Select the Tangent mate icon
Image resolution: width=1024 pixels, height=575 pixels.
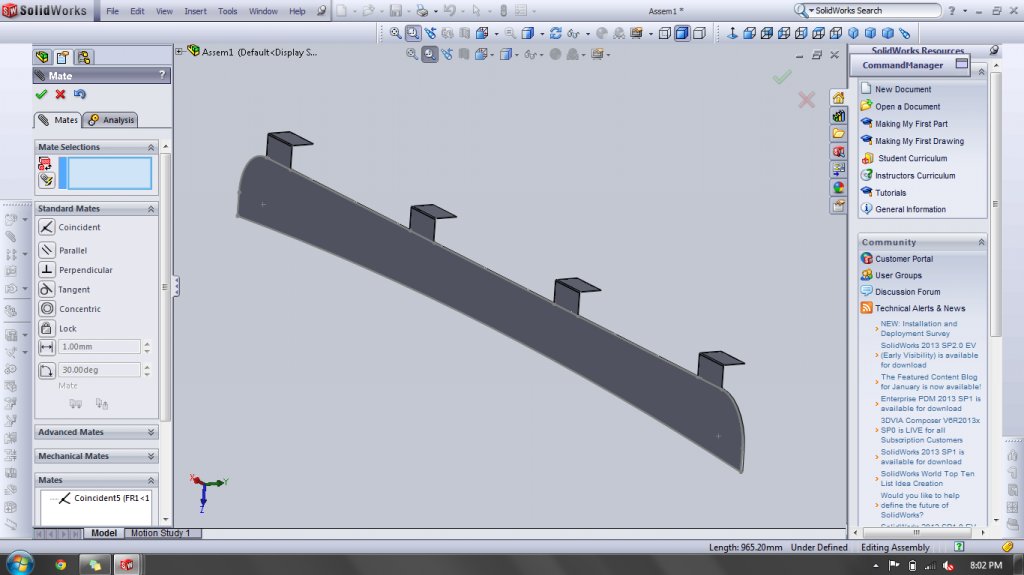(x=46, y=289)
